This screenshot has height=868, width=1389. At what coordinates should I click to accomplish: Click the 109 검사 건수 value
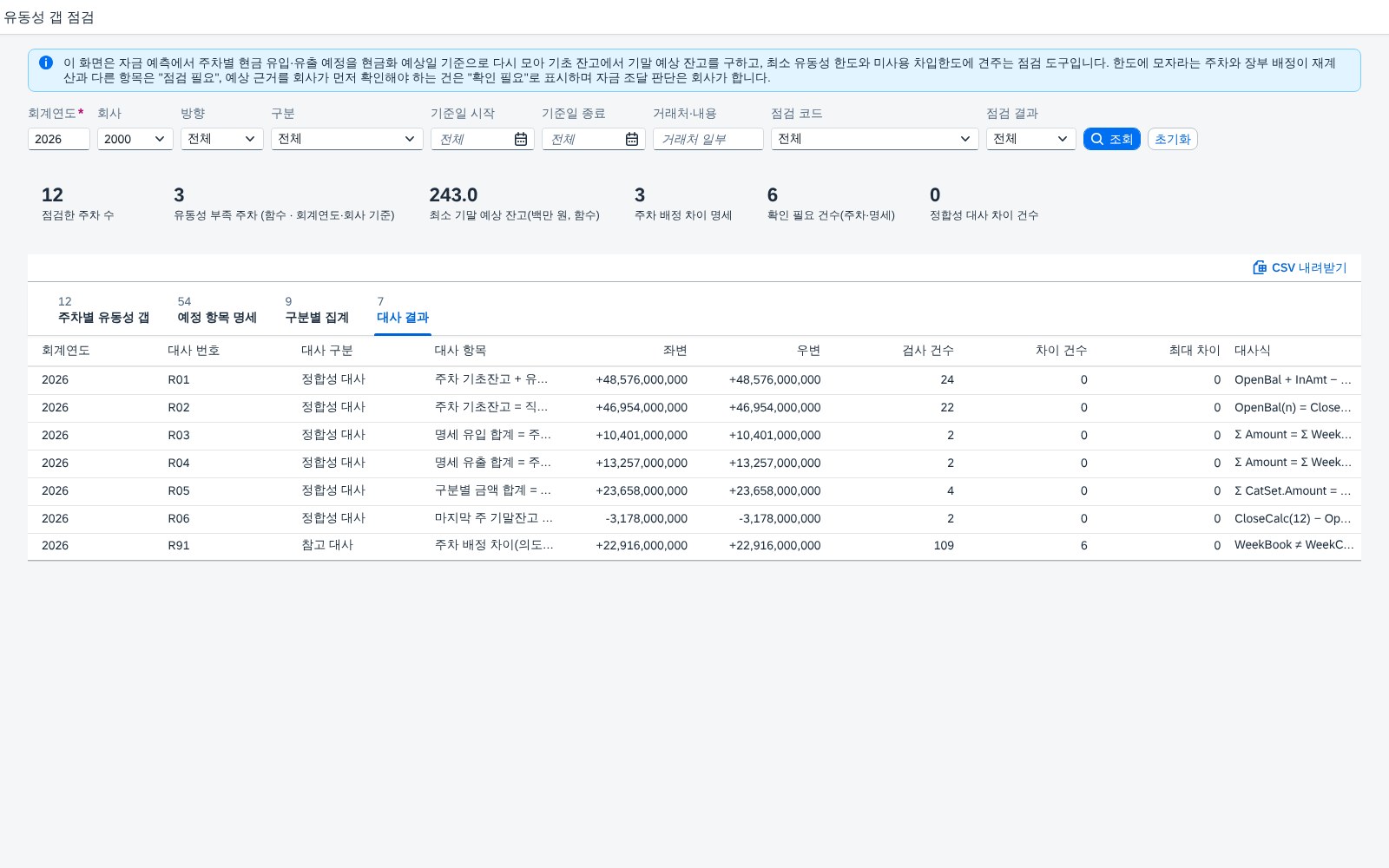coord(944,546)
